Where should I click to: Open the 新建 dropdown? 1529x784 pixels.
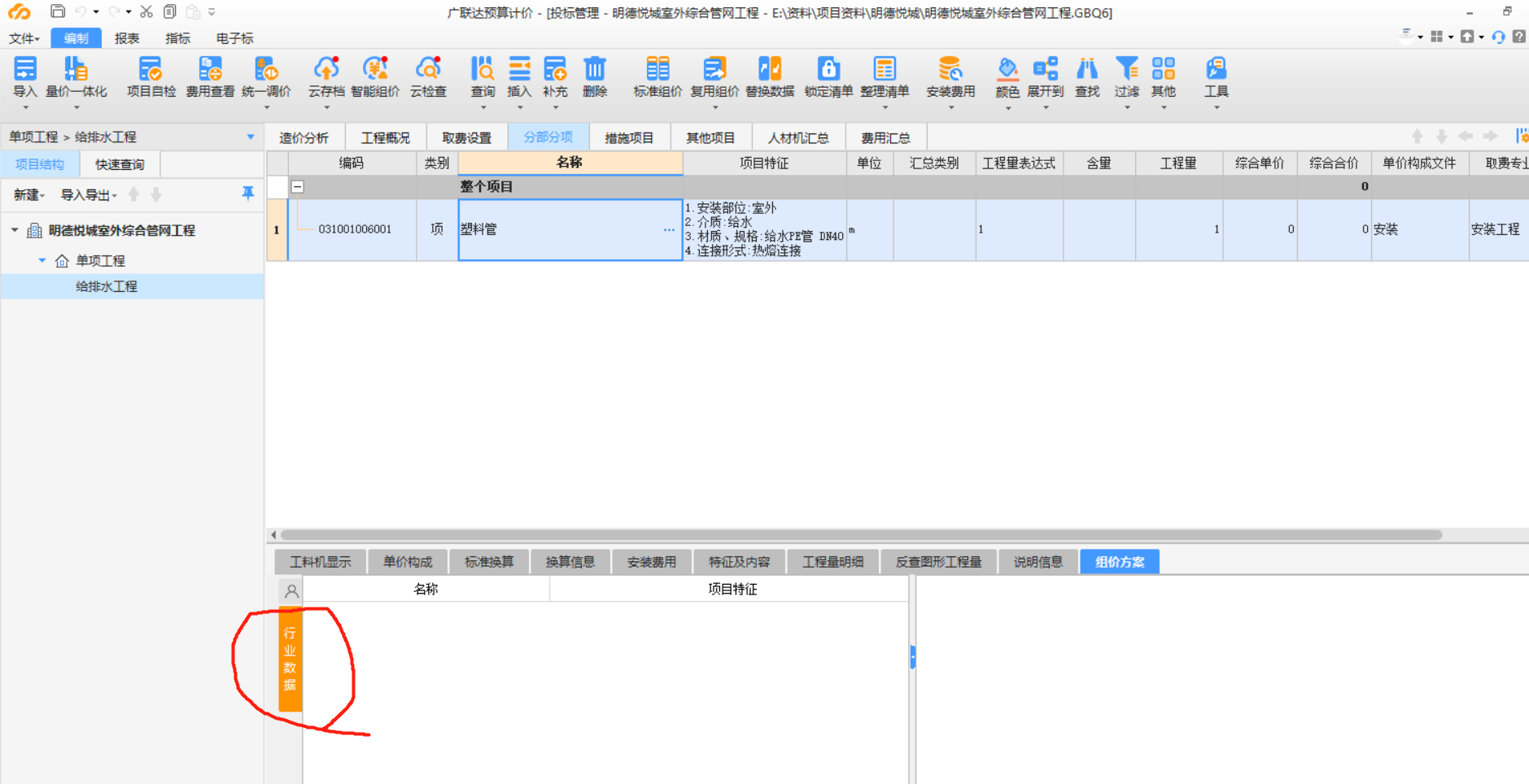28,194
